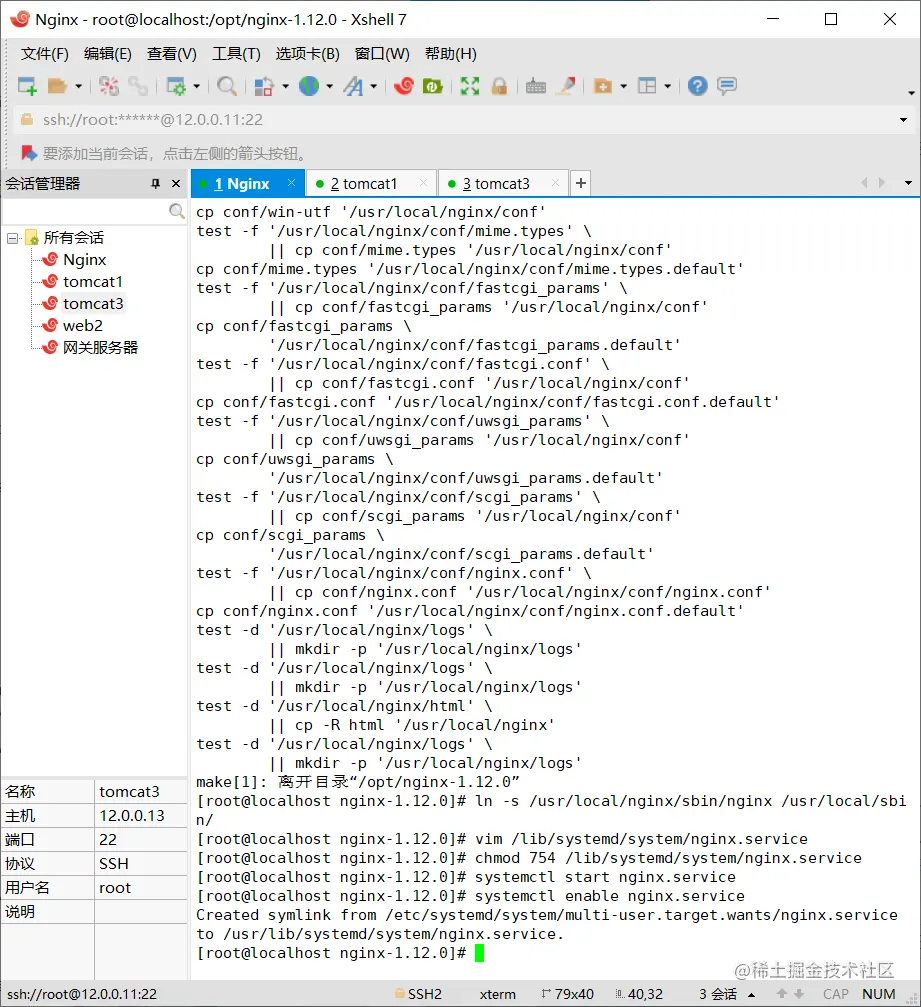Viewport: 921px width, 1007px height.
Task: Open the 窗口(W) menu
Action: pos(382,54)
